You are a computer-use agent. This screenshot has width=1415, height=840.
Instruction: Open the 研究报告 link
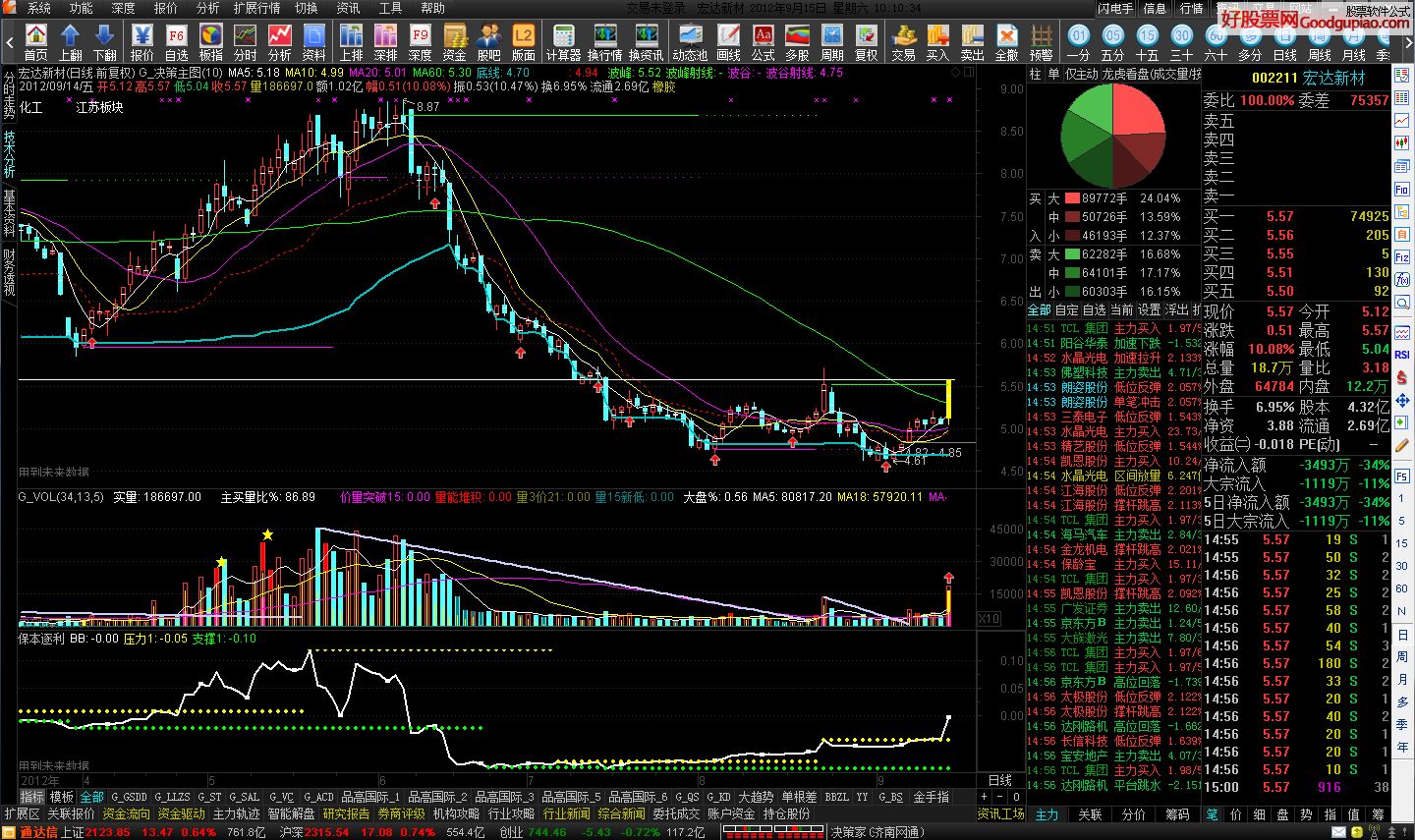pos(346,813)
